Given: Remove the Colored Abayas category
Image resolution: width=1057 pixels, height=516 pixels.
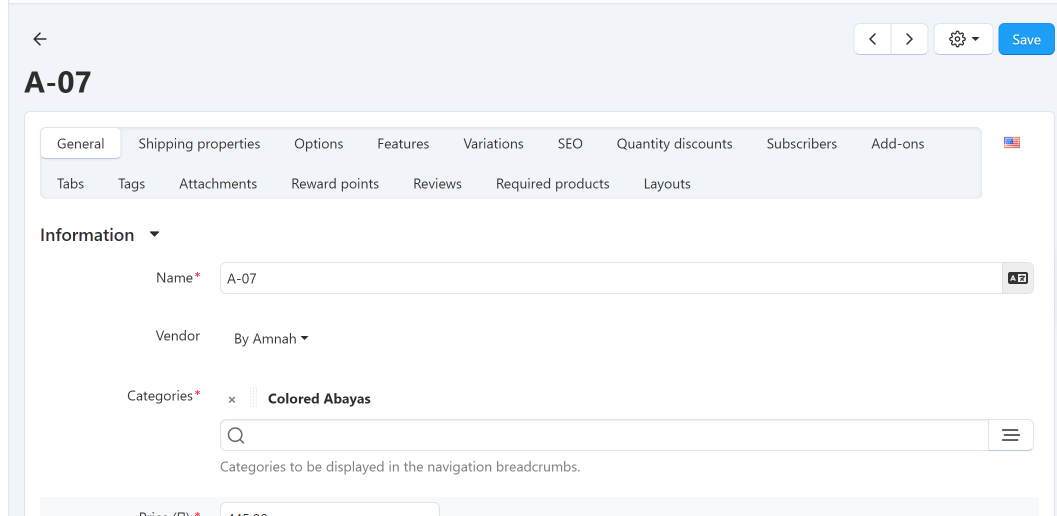Looking at the screenshot, I should pyautogui.click(x=232, y=399).
